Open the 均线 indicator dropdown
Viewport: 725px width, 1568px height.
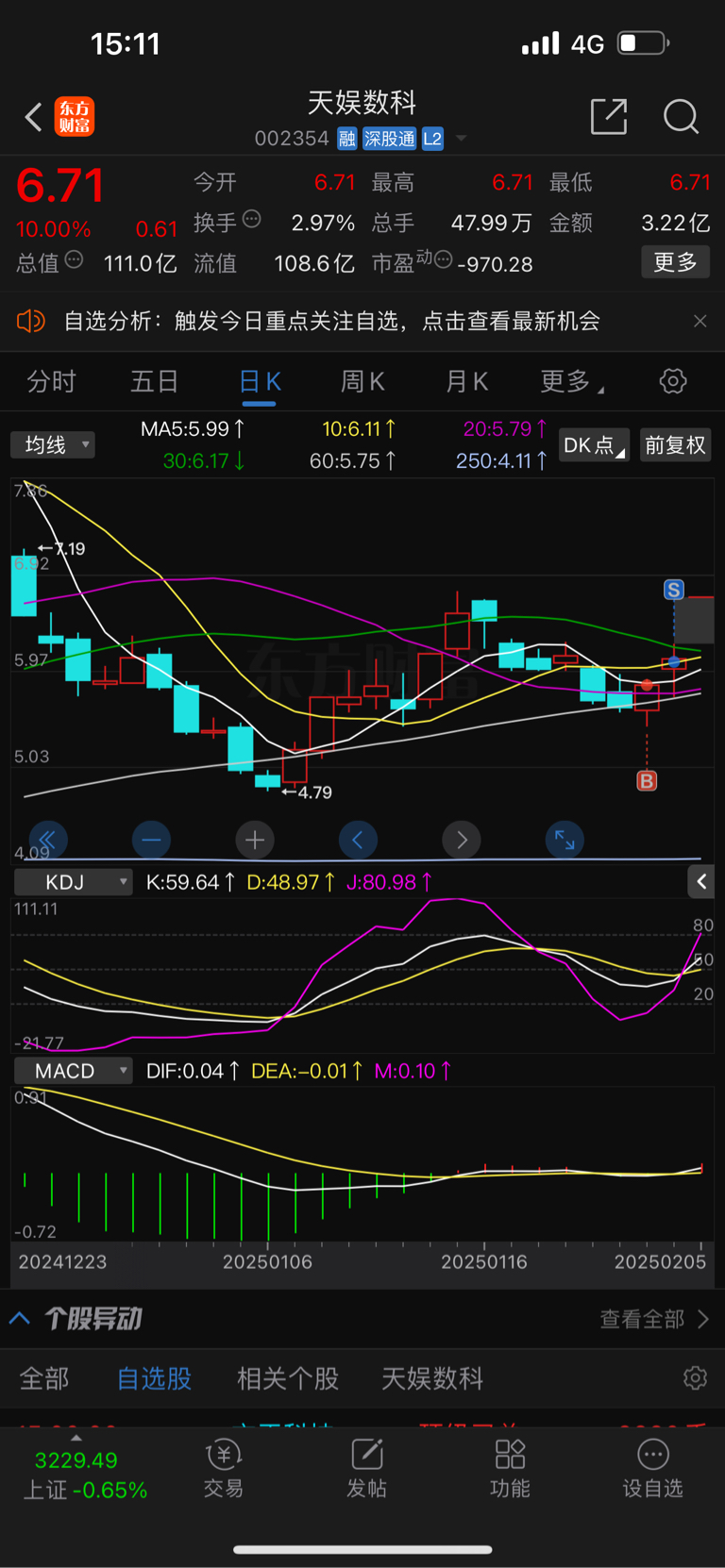pyautogui.click(x=53, y=444)
